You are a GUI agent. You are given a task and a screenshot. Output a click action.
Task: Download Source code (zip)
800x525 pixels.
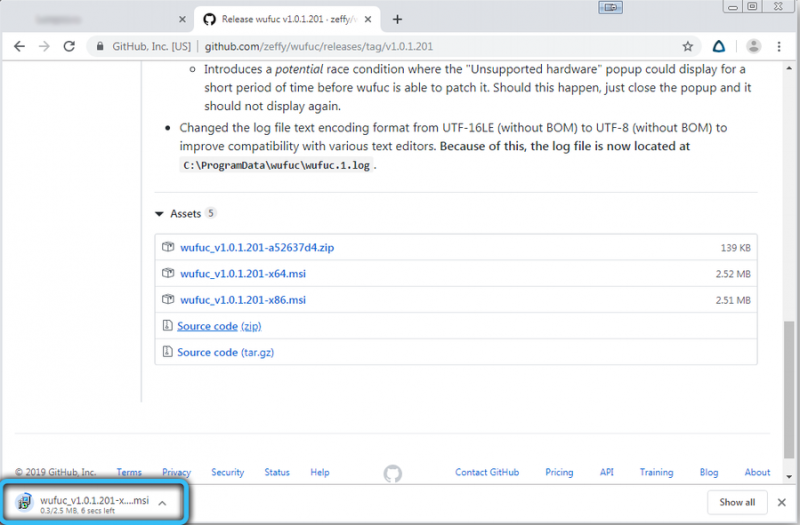coord(219,326)
